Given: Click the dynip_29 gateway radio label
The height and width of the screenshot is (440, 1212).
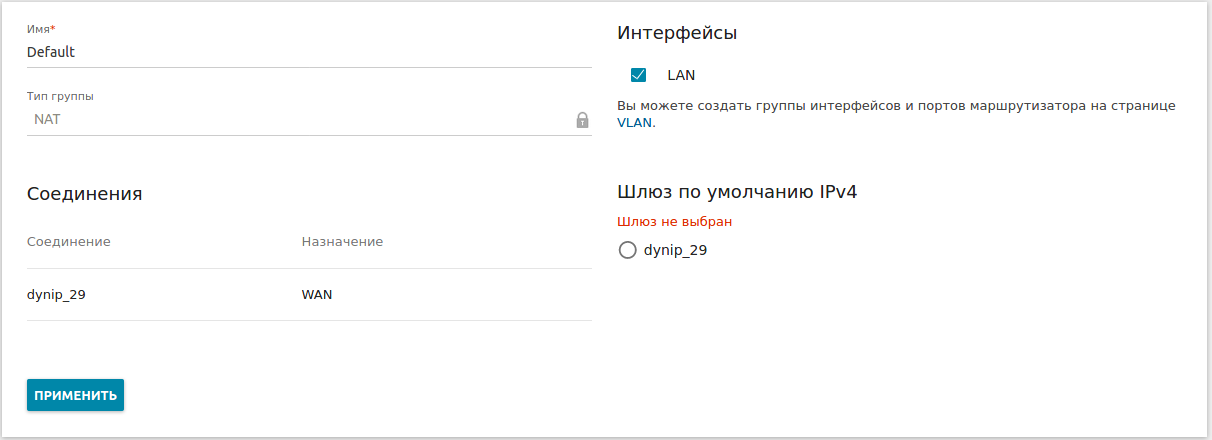Looking at the screenshot, I should point(675,250).
